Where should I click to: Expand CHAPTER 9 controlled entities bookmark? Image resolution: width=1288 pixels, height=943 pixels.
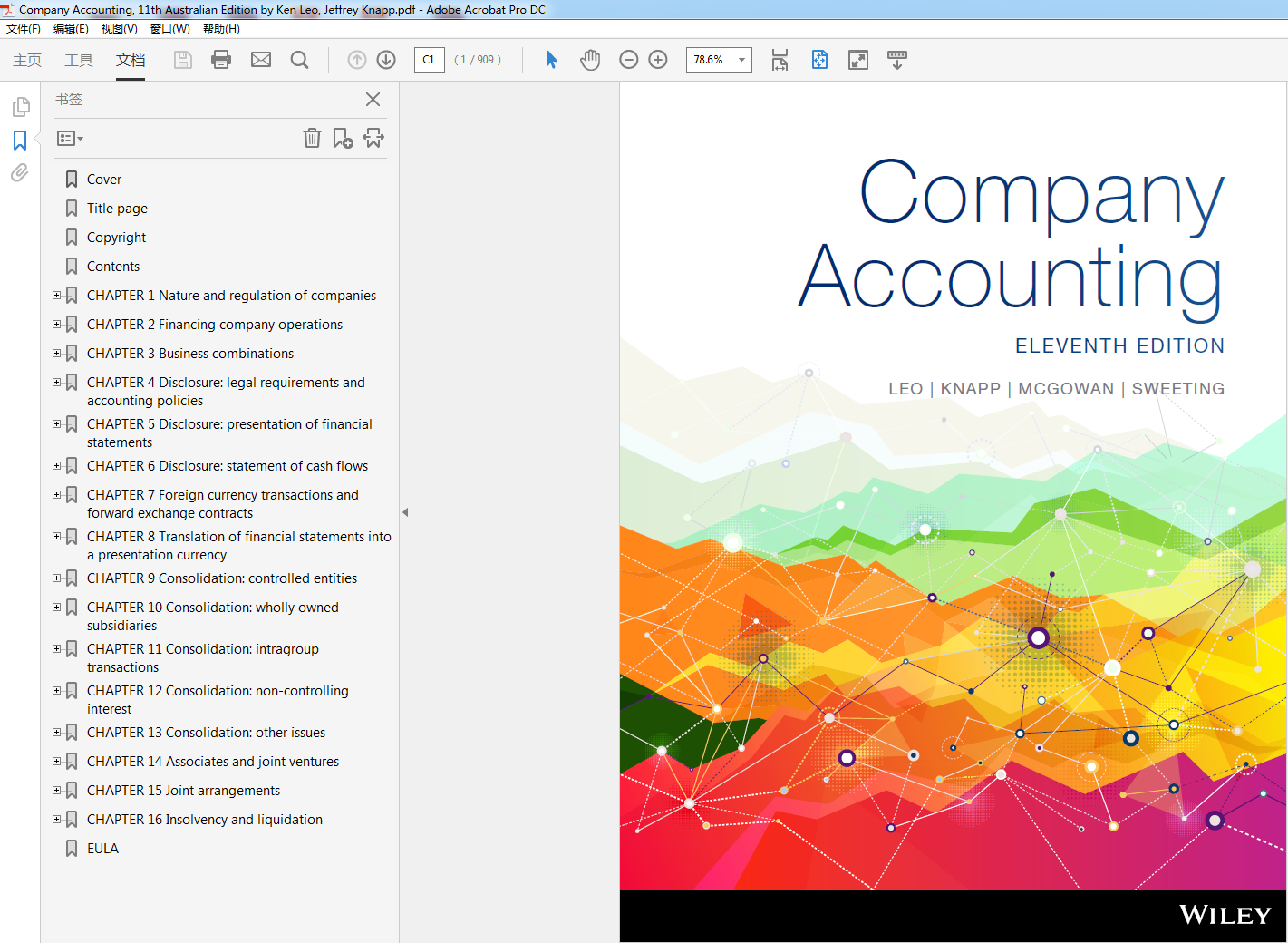[x=56, y=578]
